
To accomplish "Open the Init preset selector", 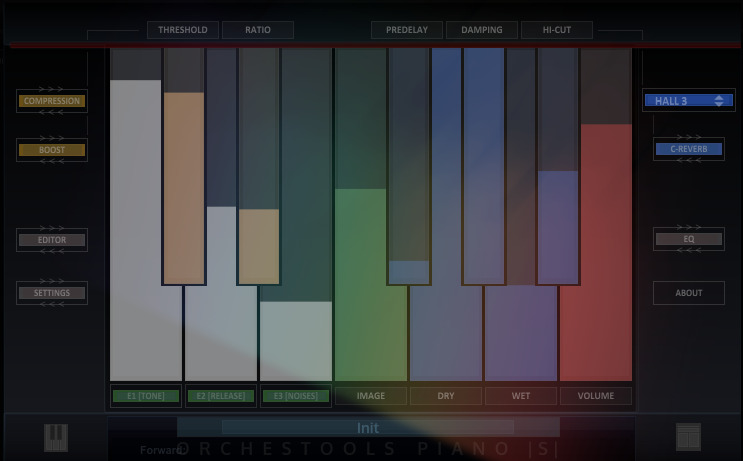I will 368,428.
